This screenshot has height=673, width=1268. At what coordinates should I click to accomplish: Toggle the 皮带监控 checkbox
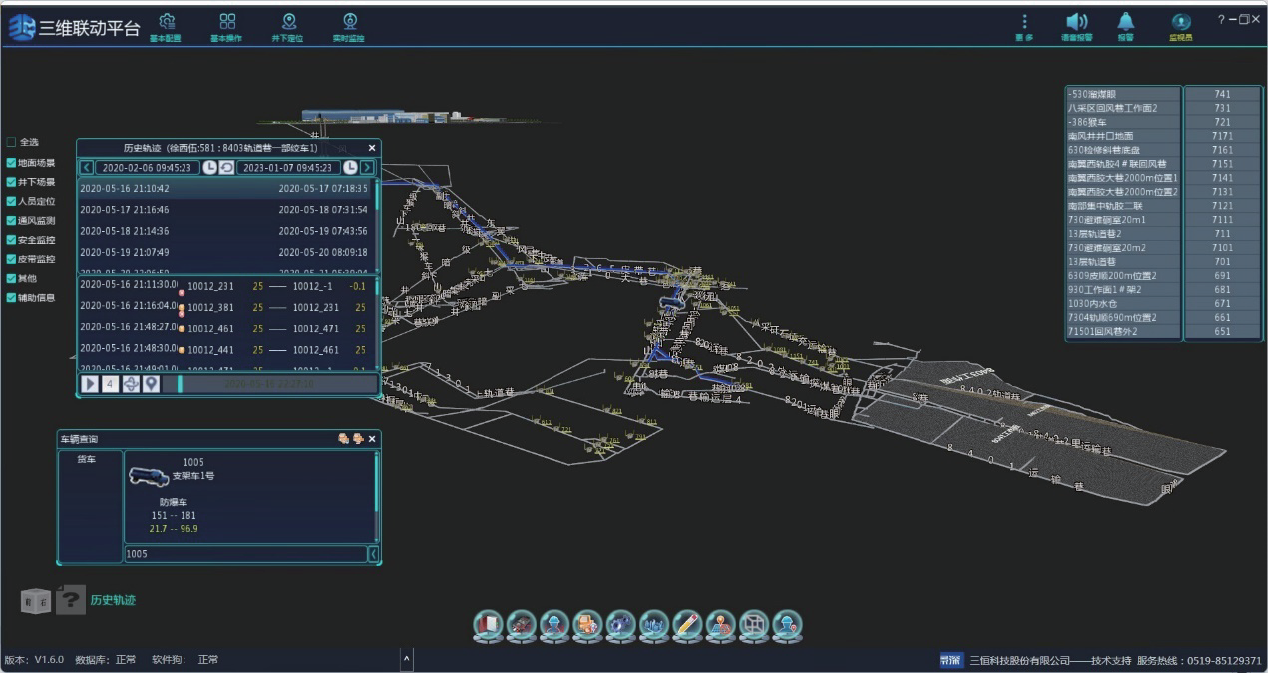(12, 259)
